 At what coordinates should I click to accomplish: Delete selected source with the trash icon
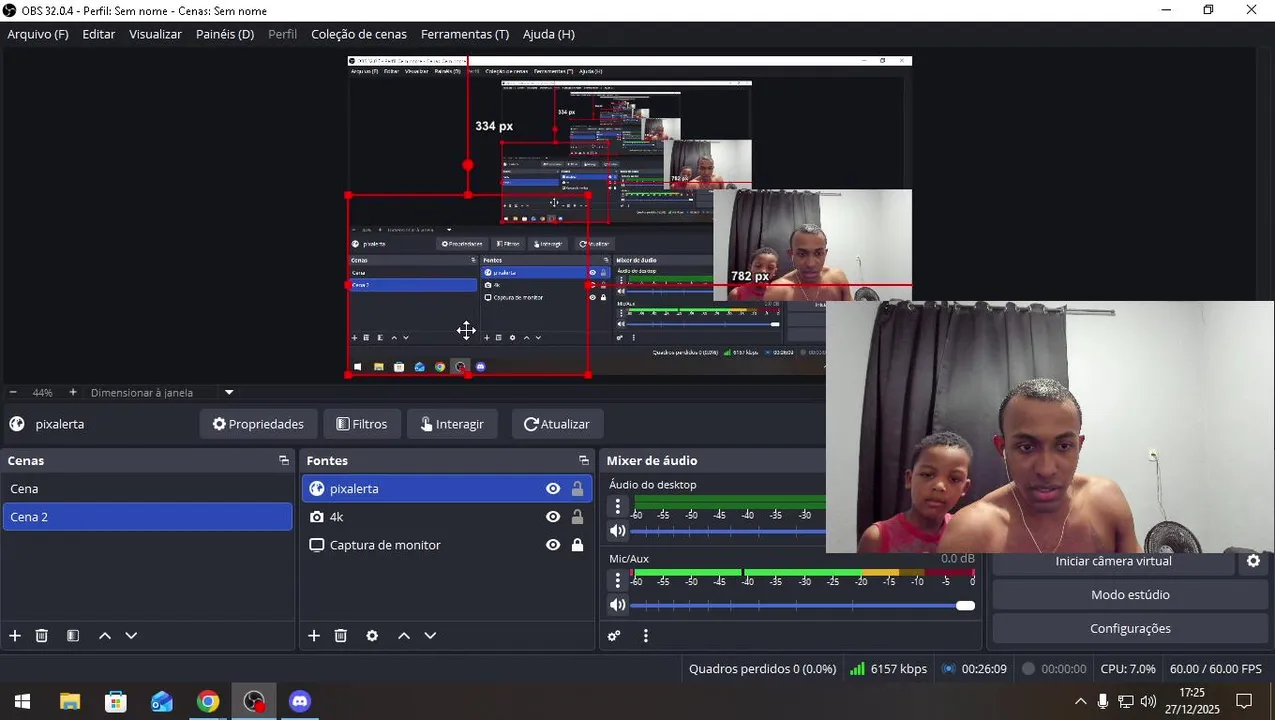(x=341, y=635)
